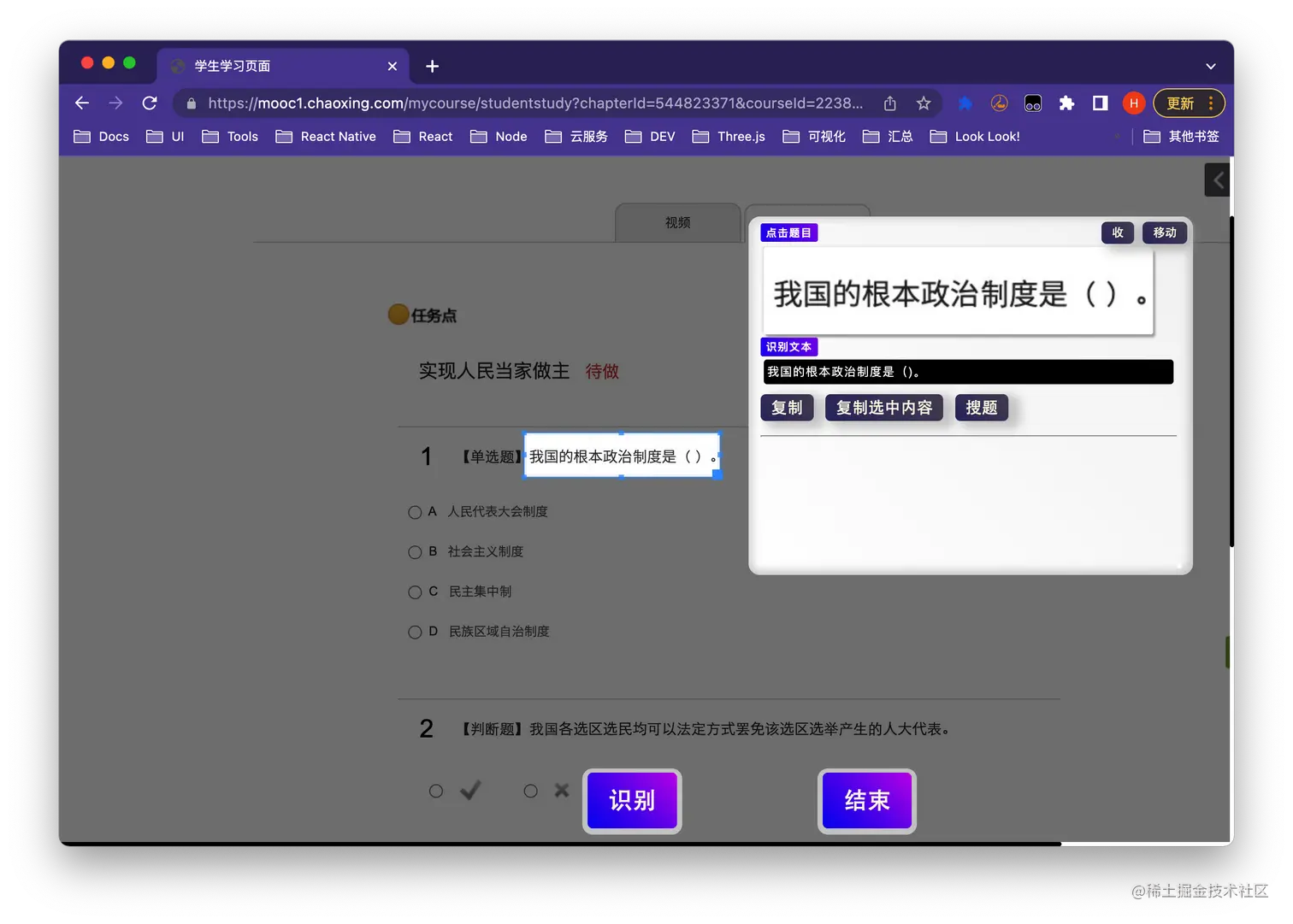The height and width of the screenshot is (924, 1293).
Task: Click the 更新 update pill button
Action: tap(1183, 103)
